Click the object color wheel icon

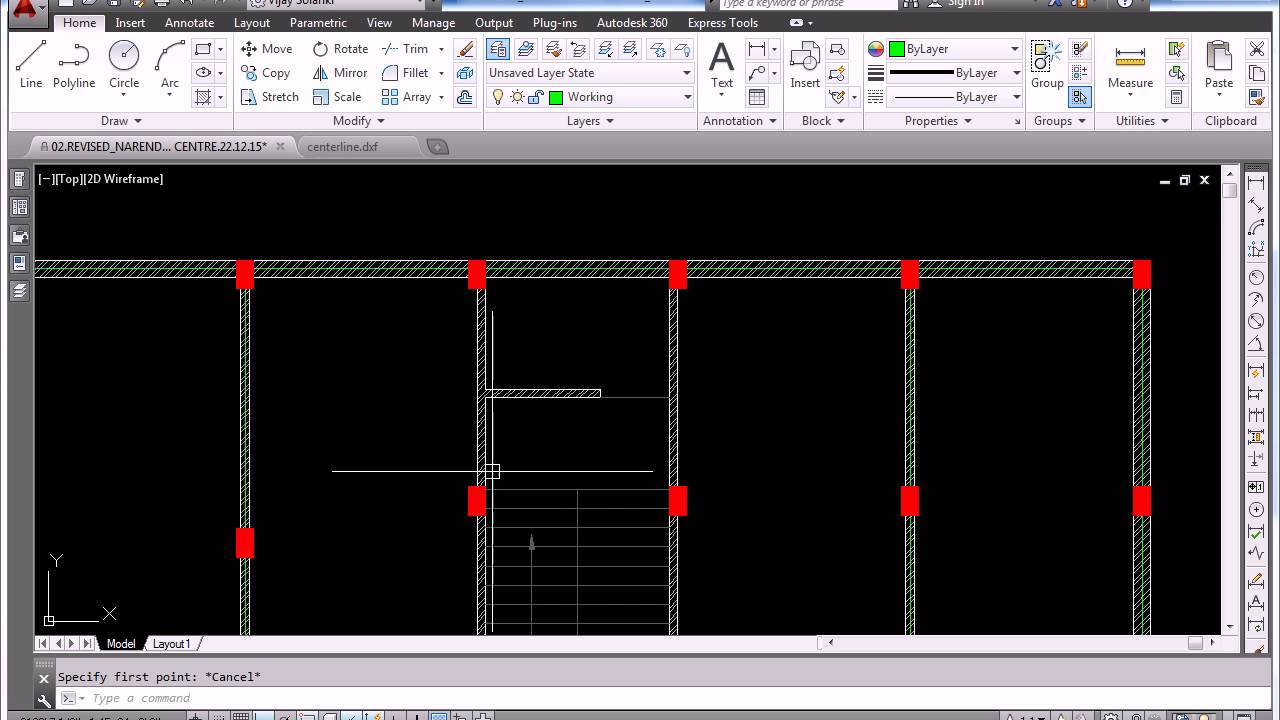coord(876,48)
